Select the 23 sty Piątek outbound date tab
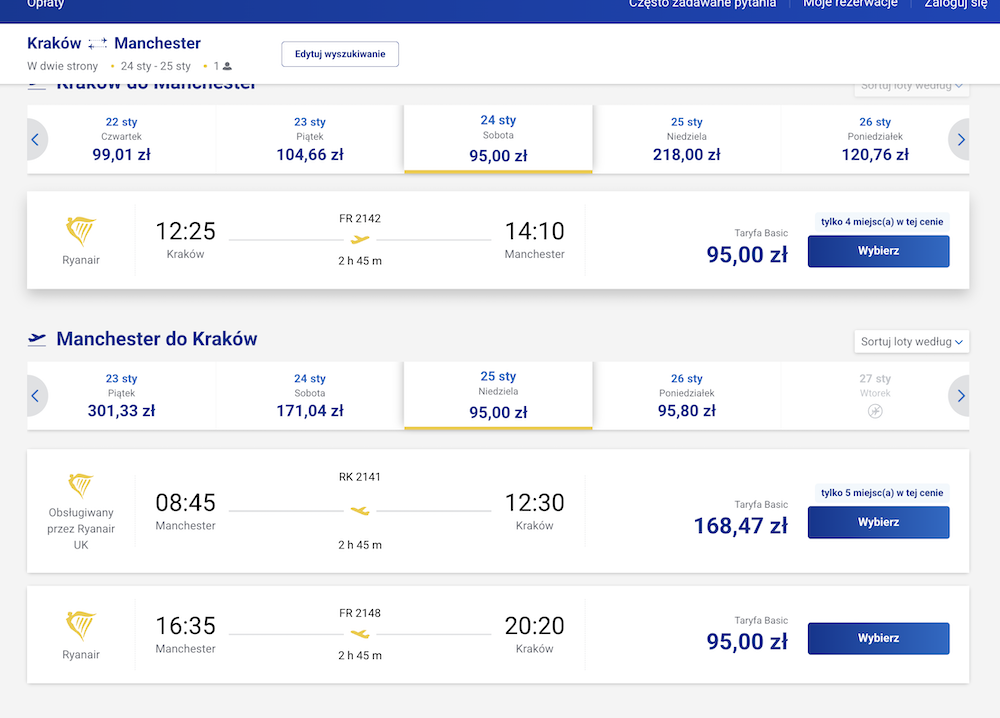Screen dimensions: 1000x718 [310, 140]
